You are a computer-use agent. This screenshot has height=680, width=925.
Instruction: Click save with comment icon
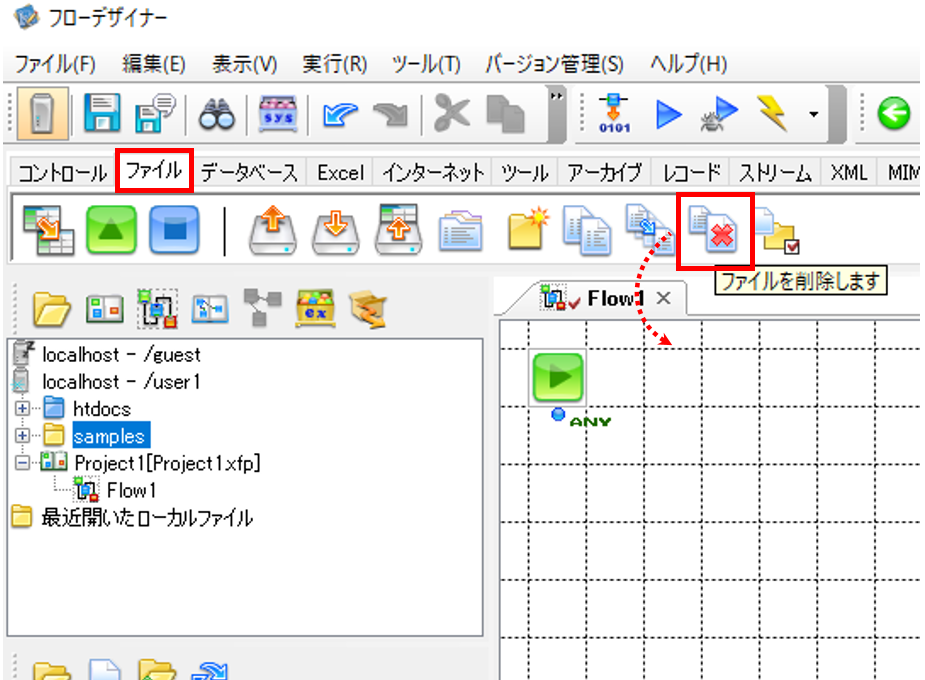click(155, 113)
